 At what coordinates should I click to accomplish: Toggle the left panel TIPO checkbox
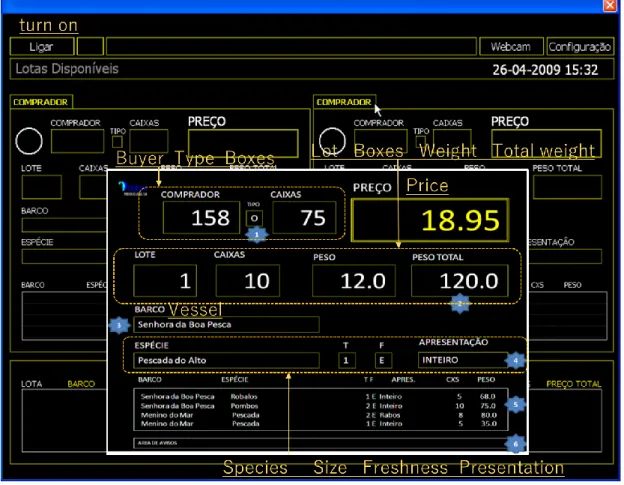point(117,142)
